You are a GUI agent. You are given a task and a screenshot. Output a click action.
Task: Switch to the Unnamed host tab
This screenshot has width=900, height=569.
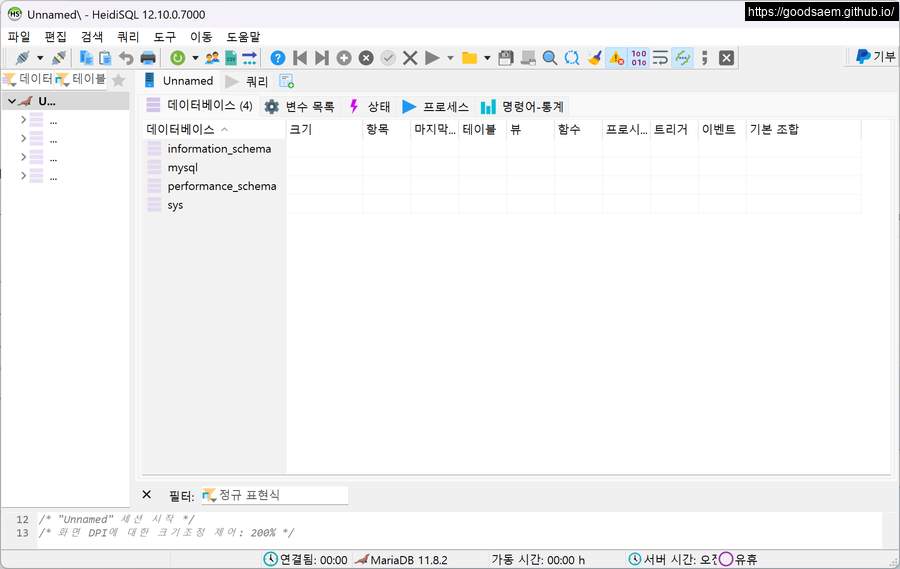[x=179, y=81]
